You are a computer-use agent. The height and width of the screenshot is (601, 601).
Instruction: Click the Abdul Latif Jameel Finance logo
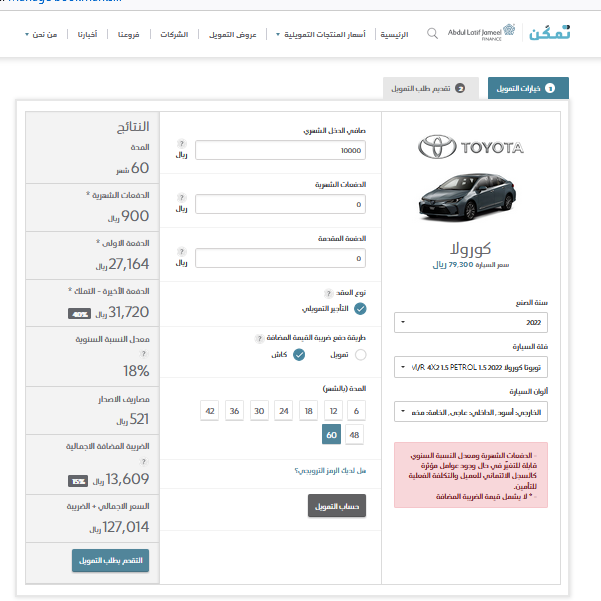click(x=481, y=33)
